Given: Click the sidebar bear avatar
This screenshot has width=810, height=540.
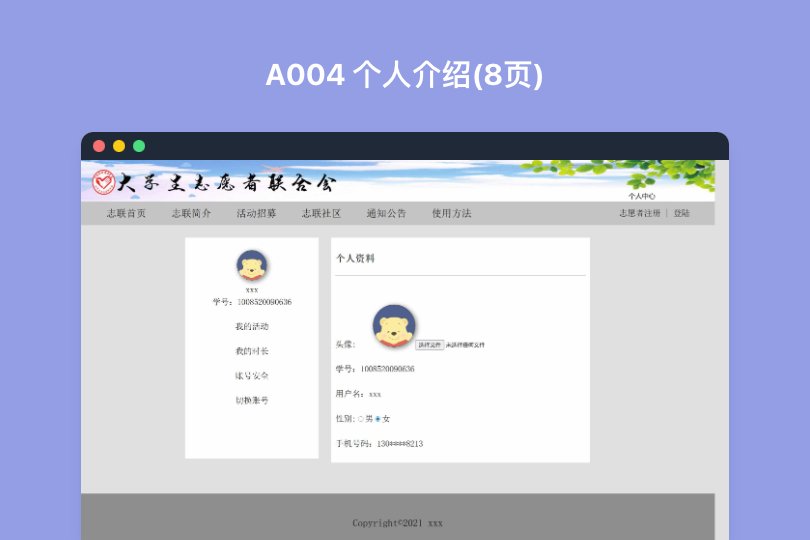Looking at the screenshot, I should 252,266.
